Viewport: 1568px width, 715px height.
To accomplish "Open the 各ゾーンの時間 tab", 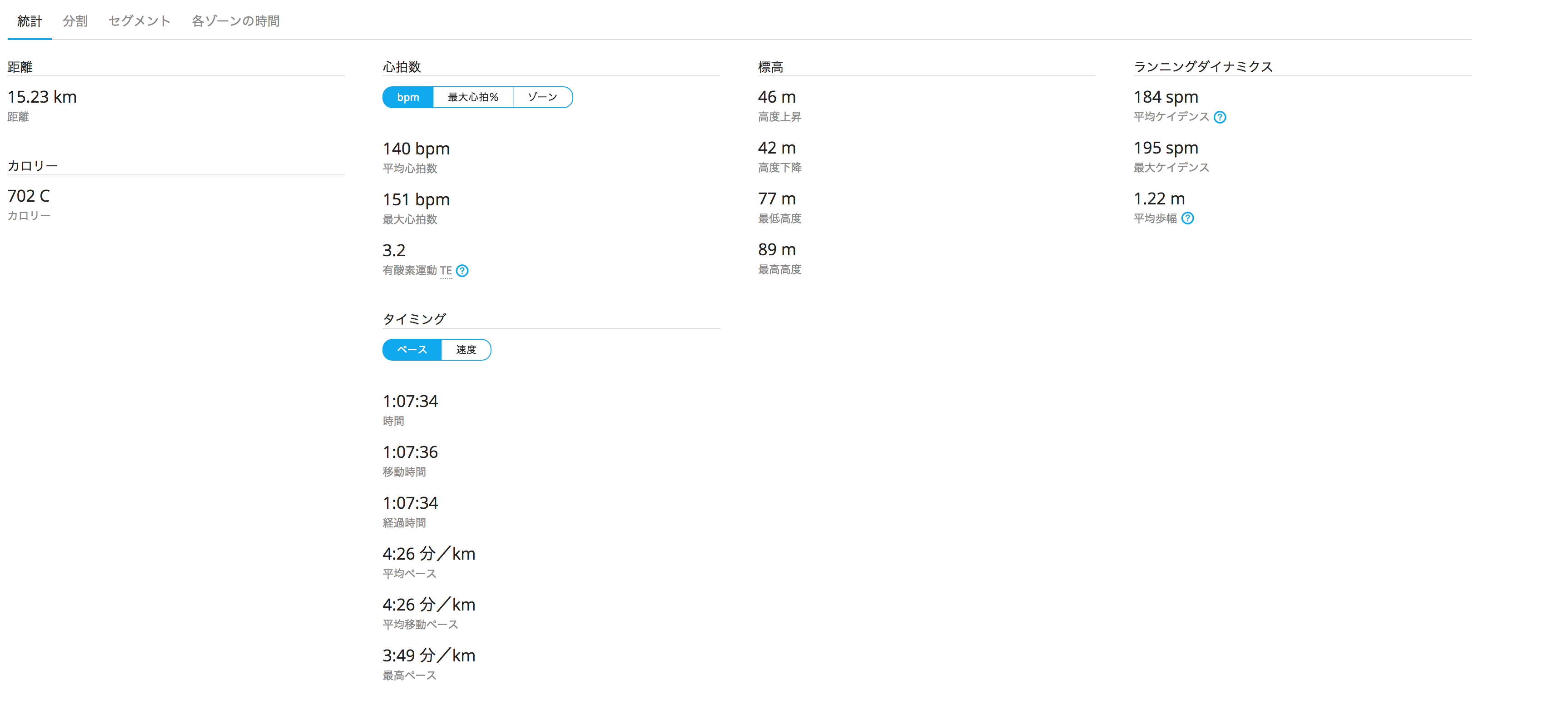I will tap(236, 21).
